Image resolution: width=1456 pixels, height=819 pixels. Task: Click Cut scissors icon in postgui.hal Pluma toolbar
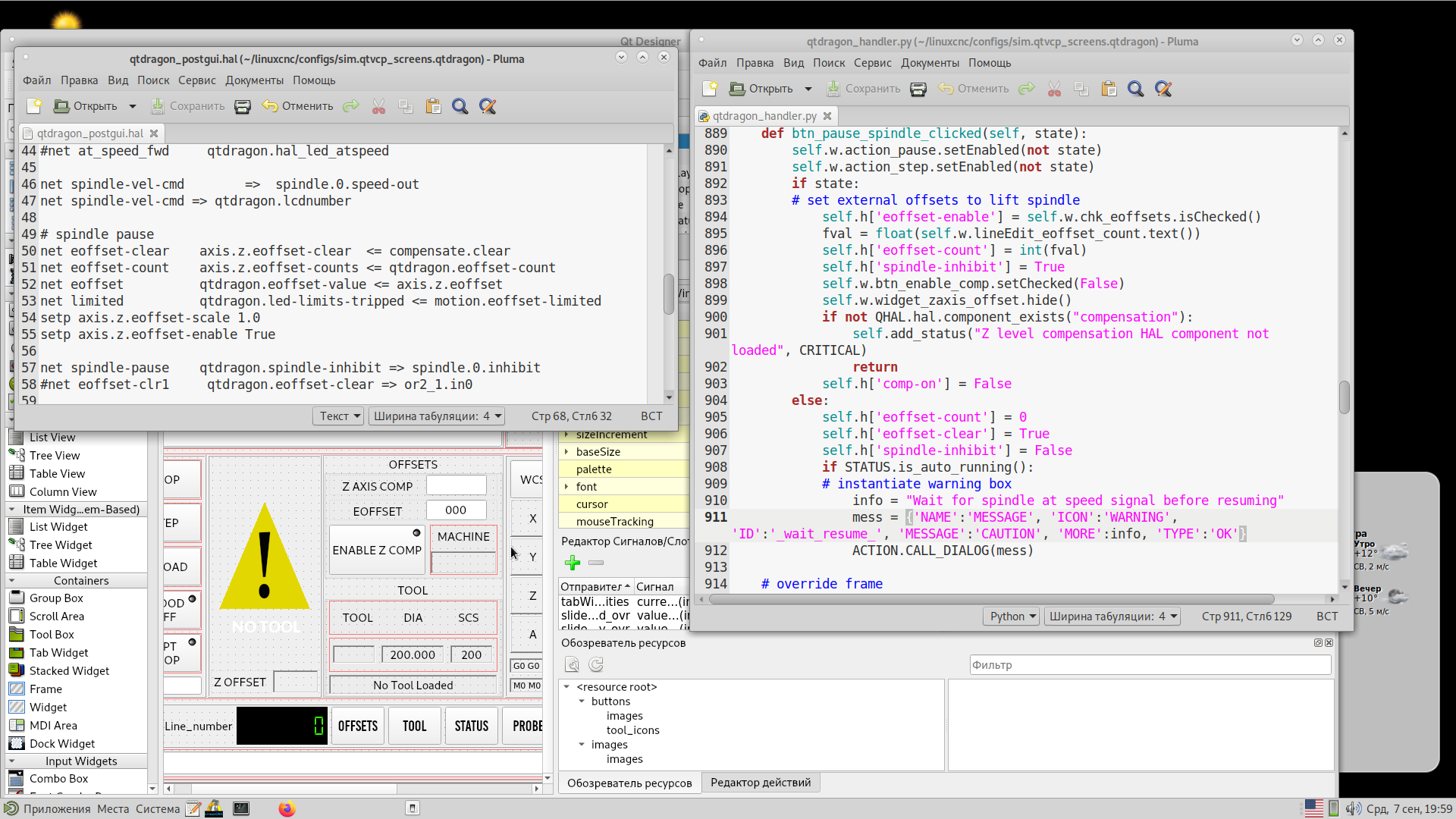(x=378, y=106)
